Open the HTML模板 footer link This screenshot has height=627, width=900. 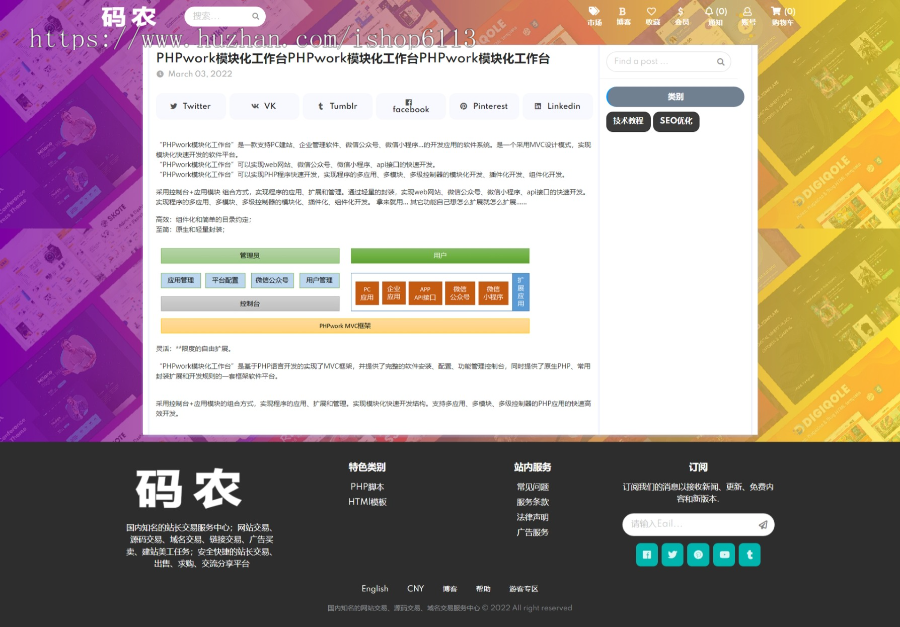[367, 502]
